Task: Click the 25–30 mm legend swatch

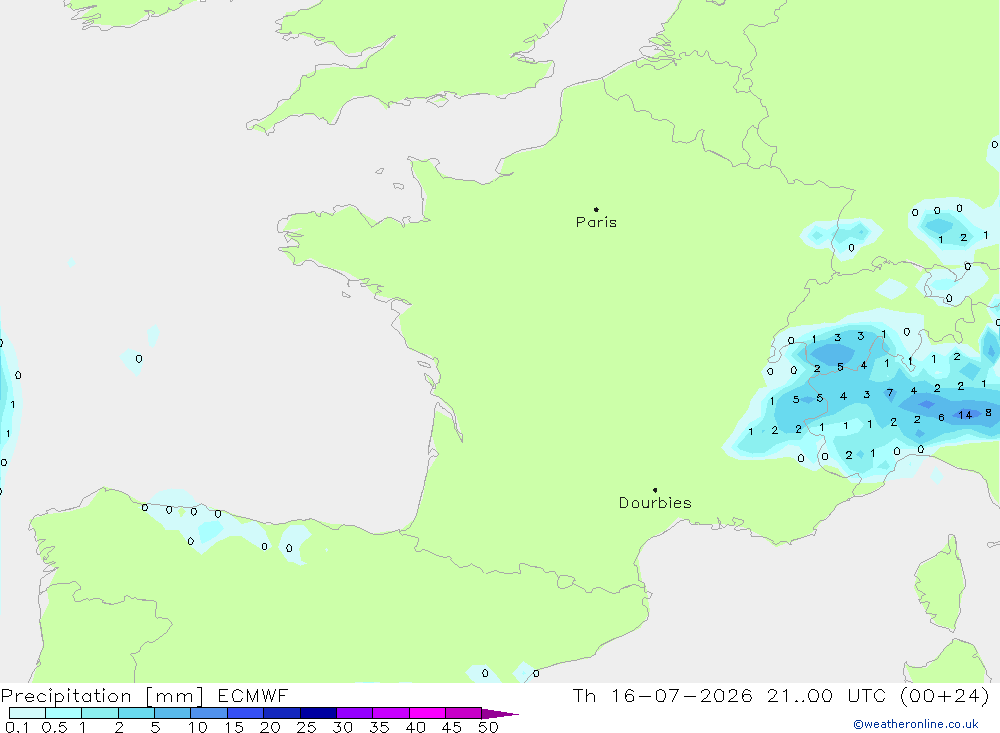Action: (x=318, y=713)
